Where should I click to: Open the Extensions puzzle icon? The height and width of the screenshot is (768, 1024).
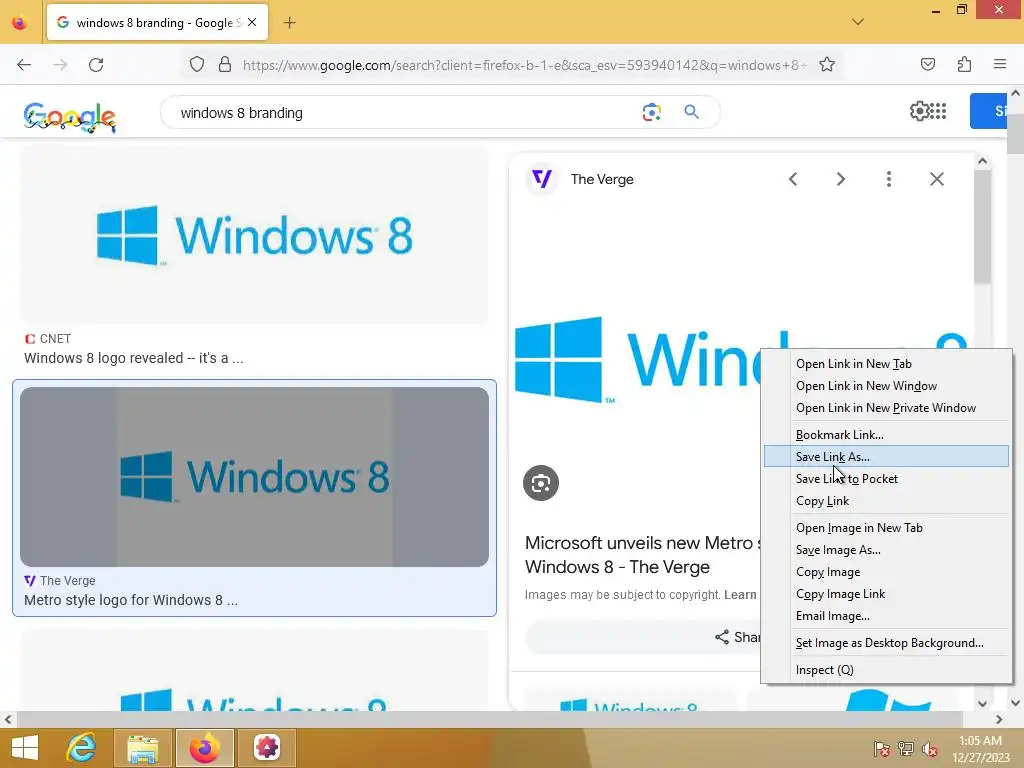coord(964,64)
